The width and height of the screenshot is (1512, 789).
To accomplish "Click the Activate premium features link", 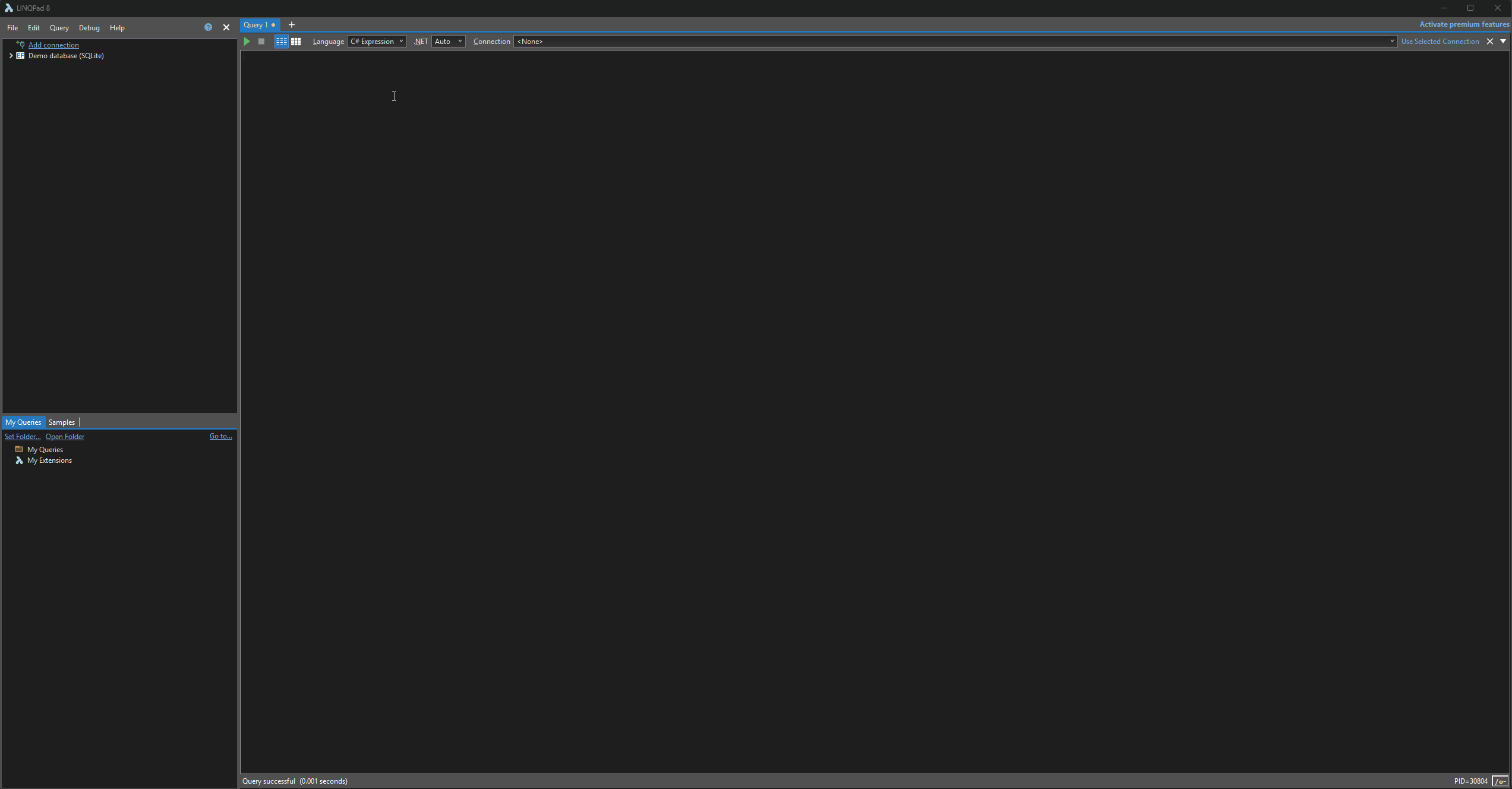I will click(1464, 24).
